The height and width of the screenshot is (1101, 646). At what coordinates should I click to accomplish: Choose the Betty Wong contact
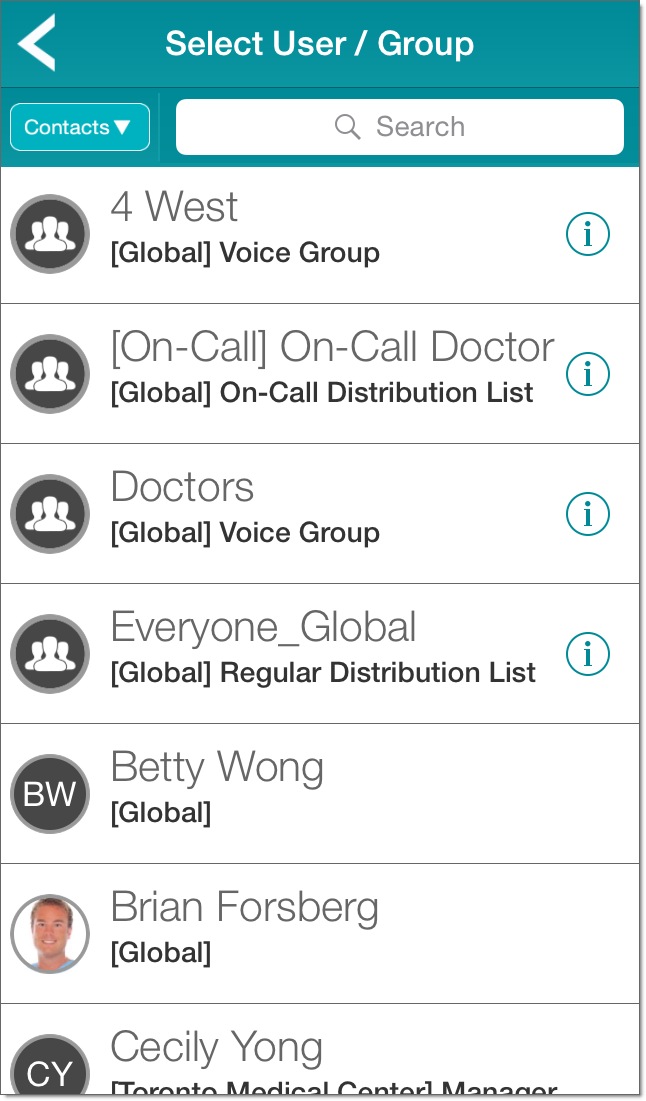click(217, 768)
